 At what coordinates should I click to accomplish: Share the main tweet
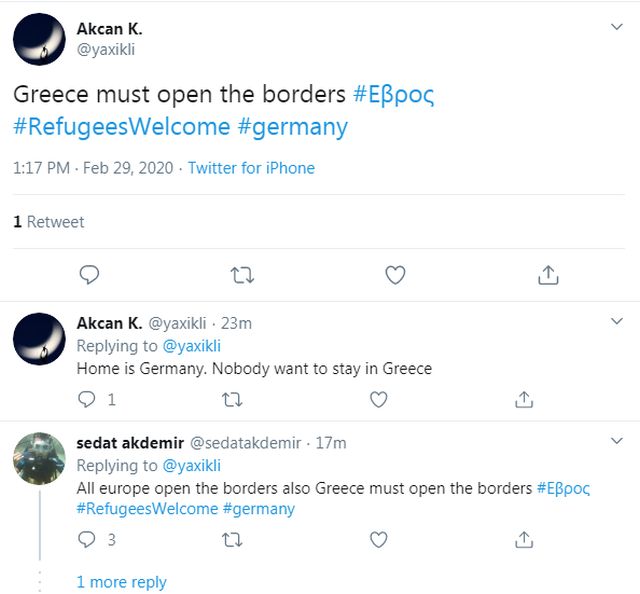pos(547,274)
